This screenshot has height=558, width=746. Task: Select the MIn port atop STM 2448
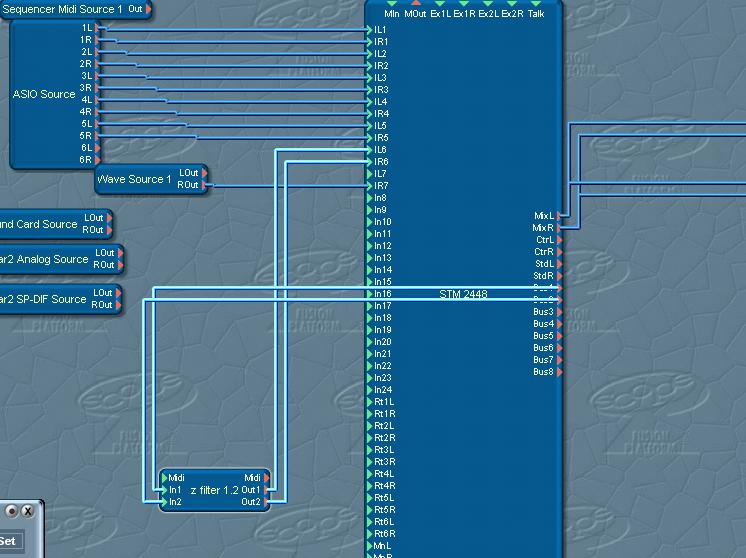click(392, 4)
